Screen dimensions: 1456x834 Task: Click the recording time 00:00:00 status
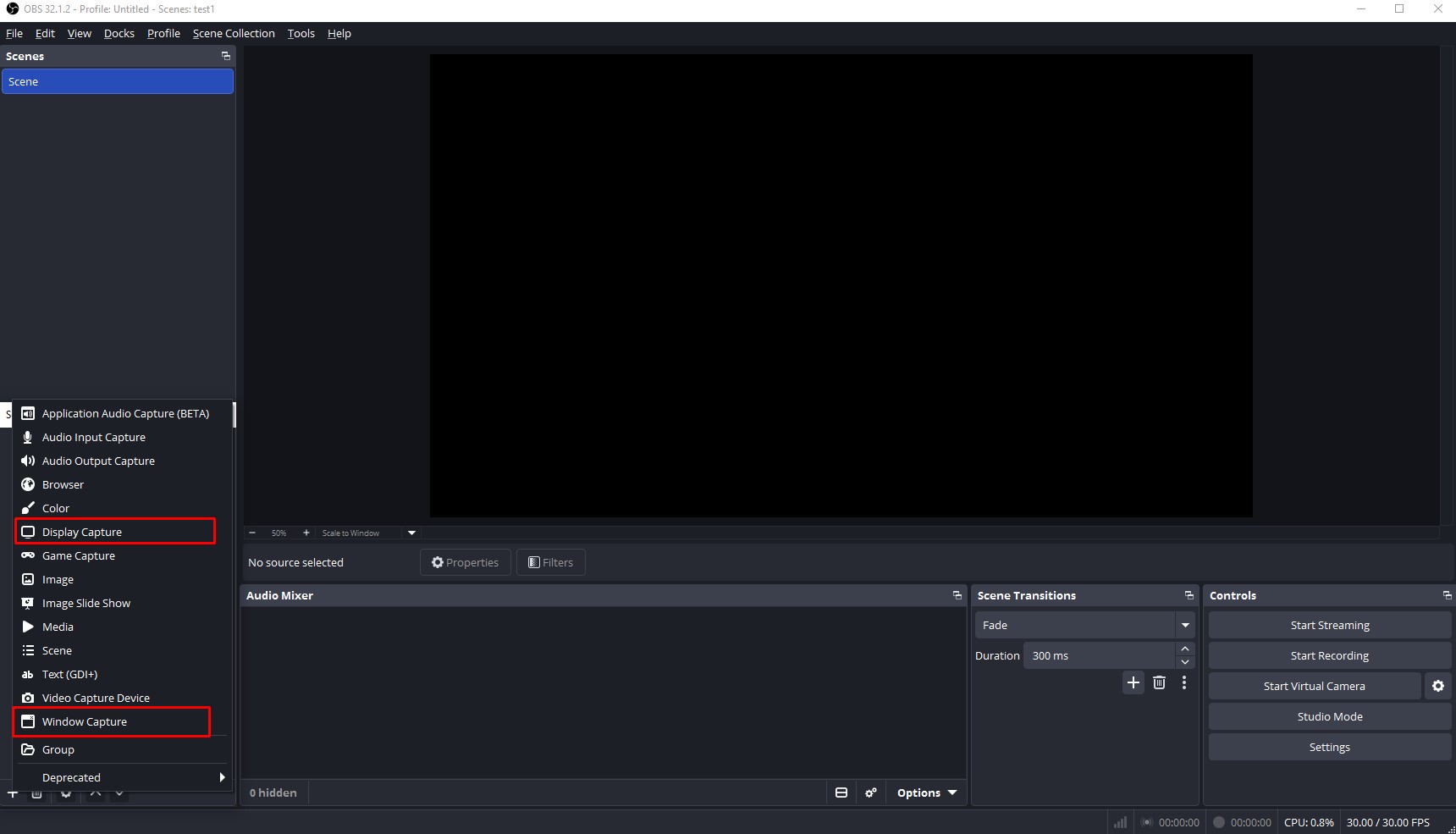[1250, 822]
